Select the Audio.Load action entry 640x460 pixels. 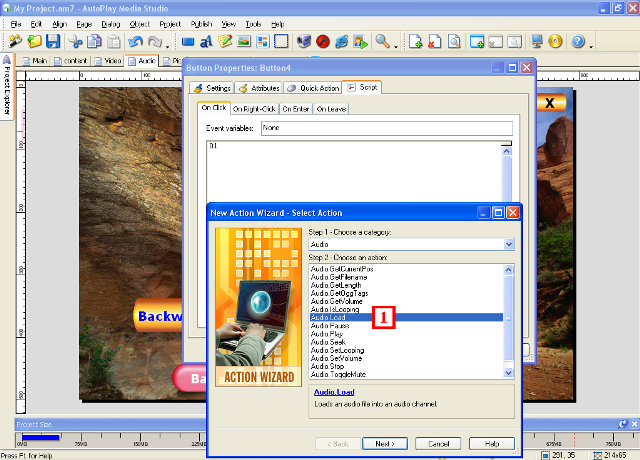(331, 318)
